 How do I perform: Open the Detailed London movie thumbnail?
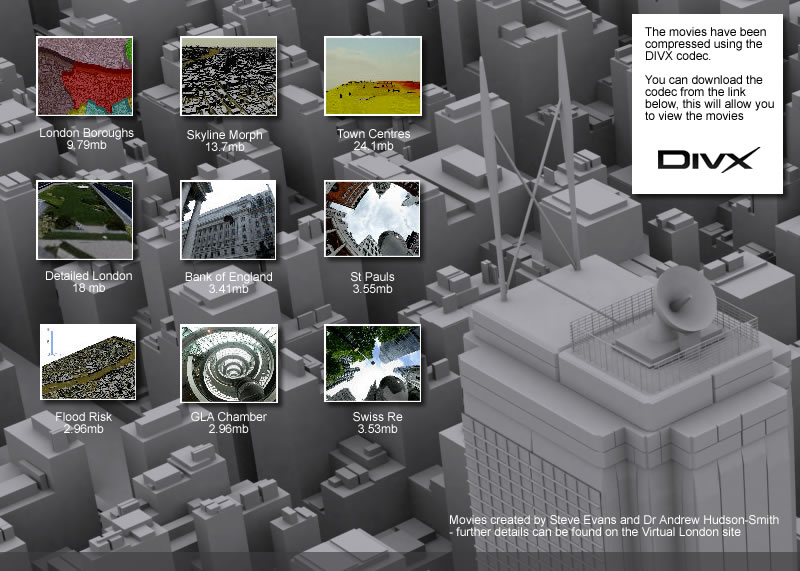coord(85,220)
